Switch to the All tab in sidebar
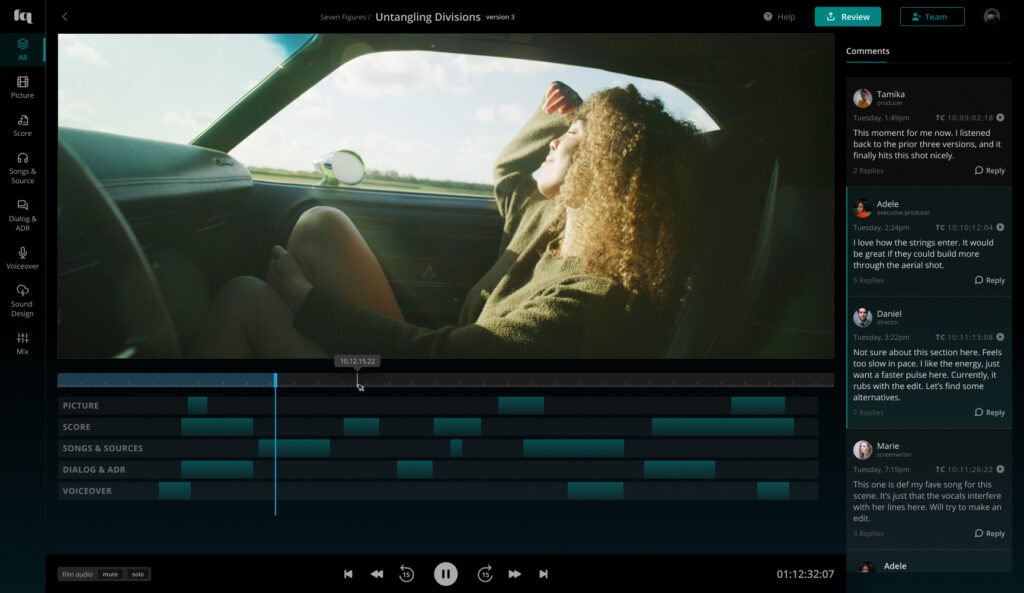 tap(22, 49)
